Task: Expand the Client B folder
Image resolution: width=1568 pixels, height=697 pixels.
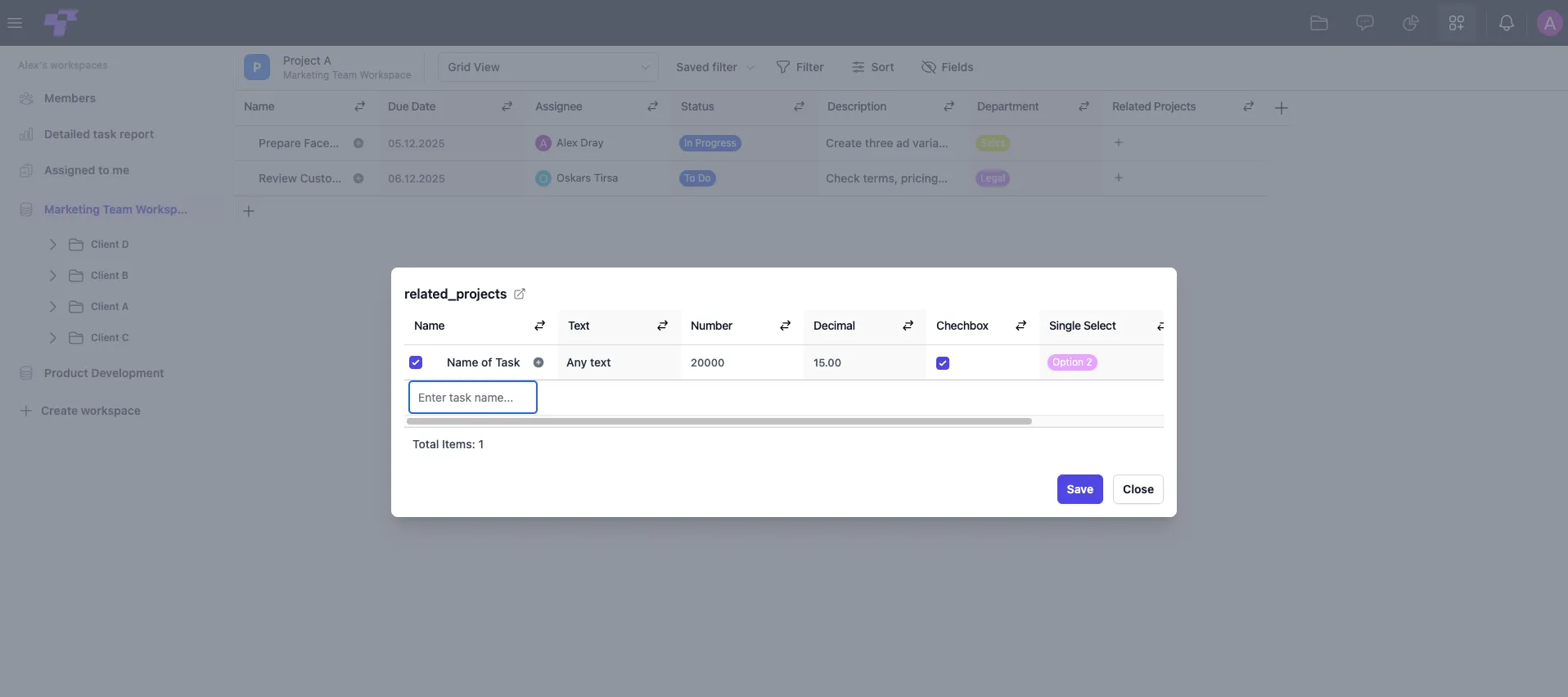Action: (x=52, y=276)
